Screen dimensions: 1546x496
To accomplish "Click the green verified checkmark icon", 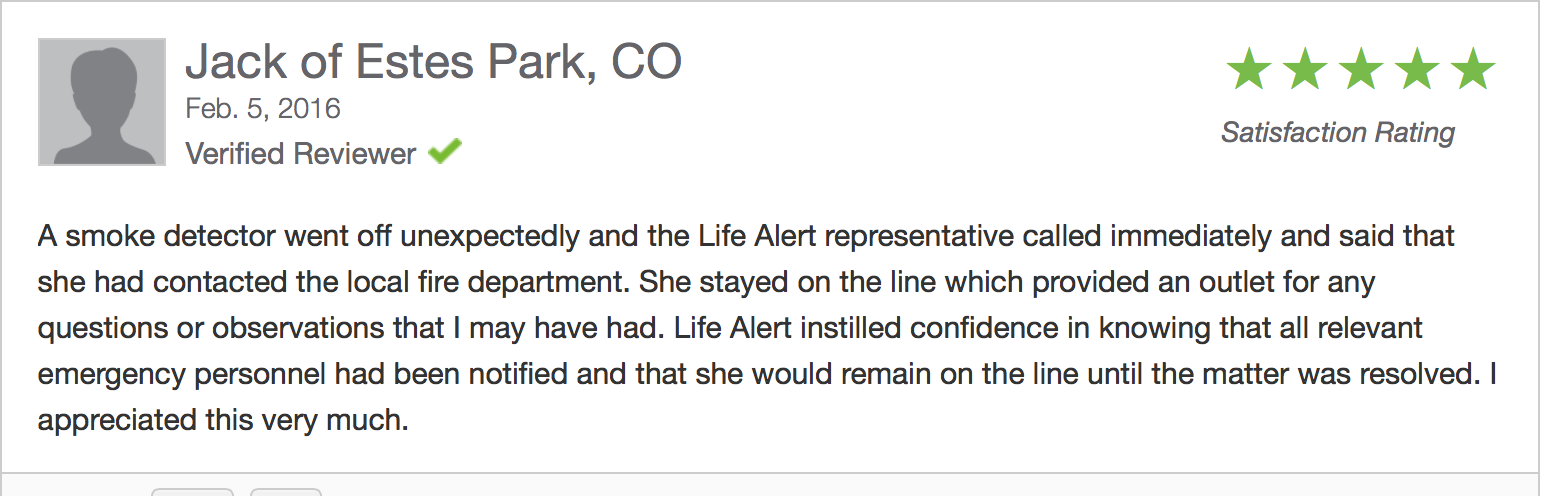I will (445, 153).
